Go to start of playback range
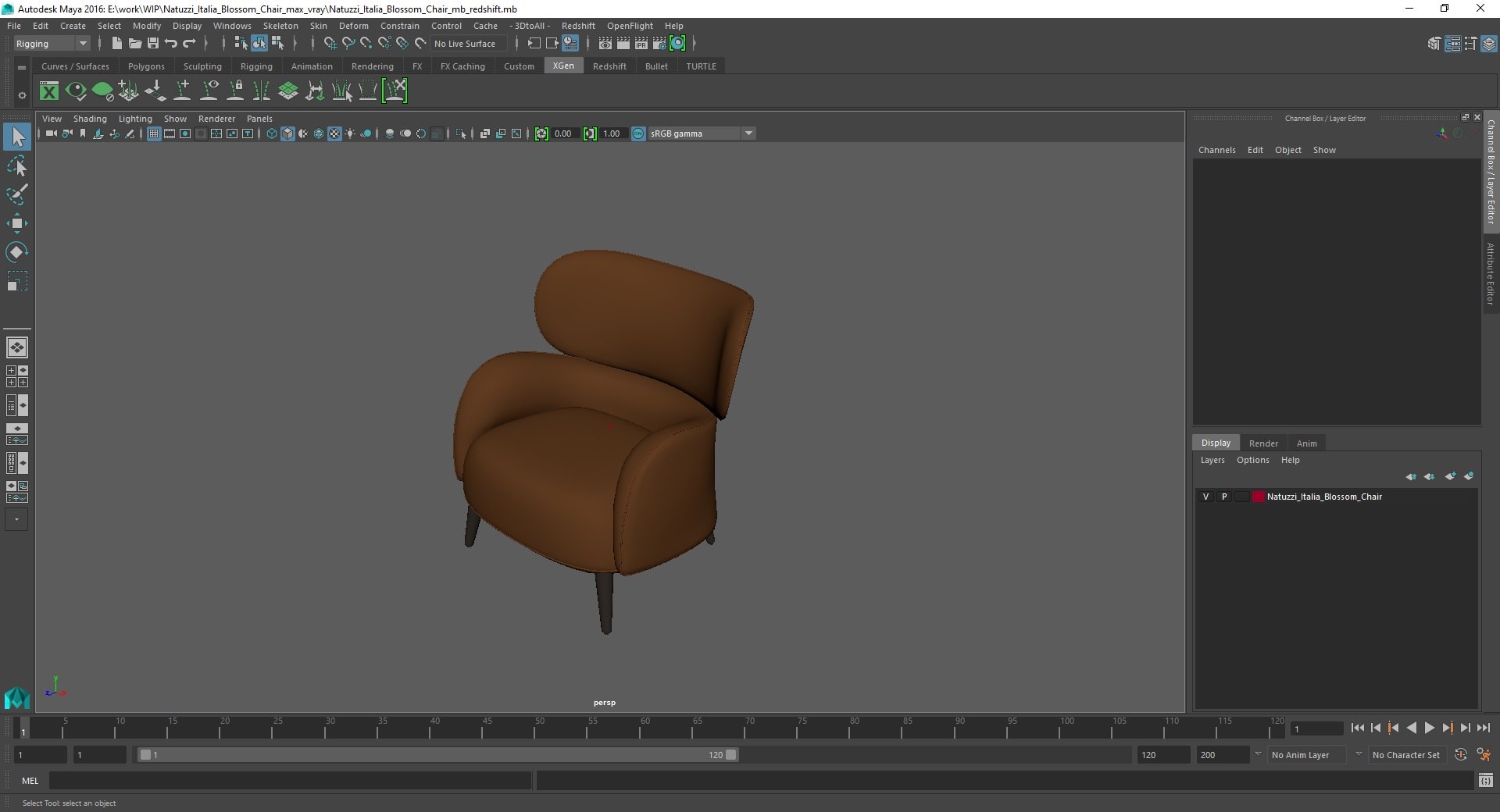Image resolution: width=1500 pixels, height=812 pixels. click(1357, 728)
